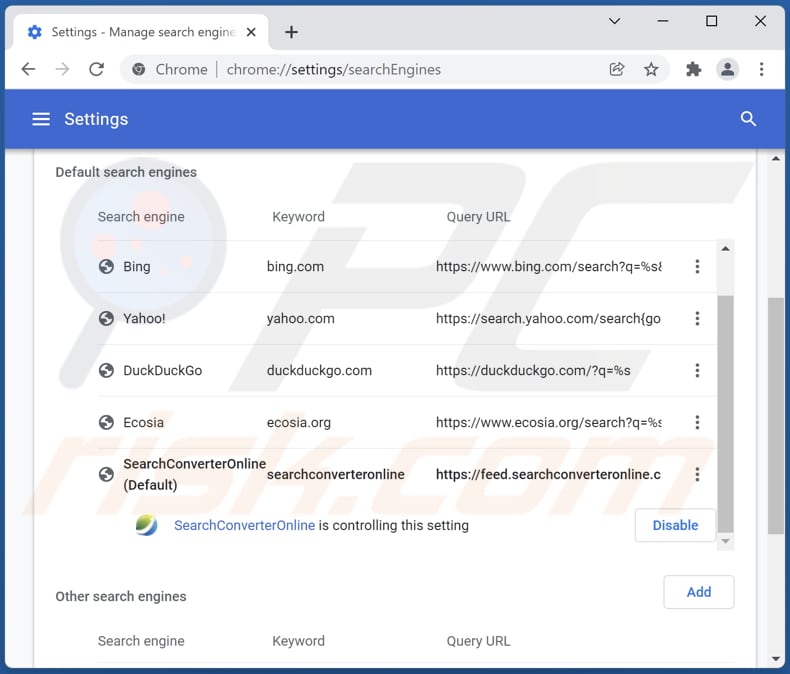Click the list scrollbar up arrow
The height and width of the screenshot is (674, 790).
tap(725, 249)
